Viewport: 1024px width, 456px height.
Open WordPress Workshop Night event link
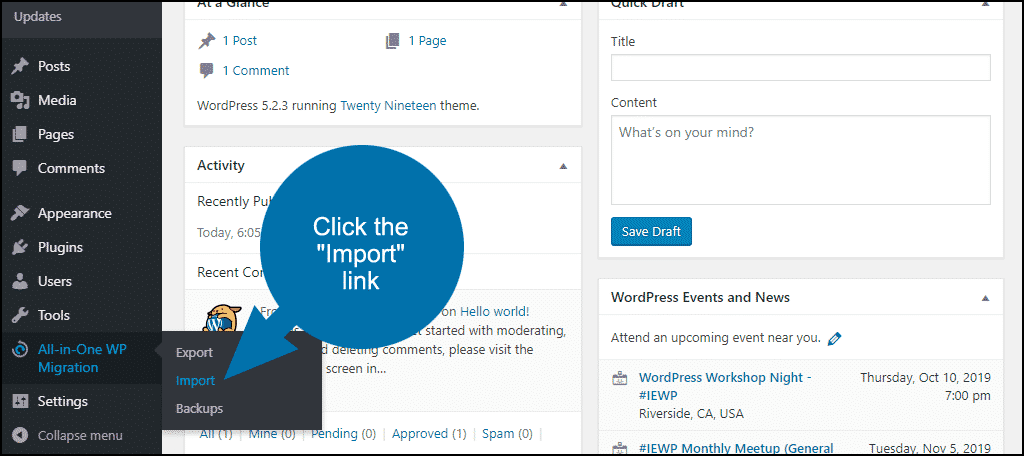point(725,386)
